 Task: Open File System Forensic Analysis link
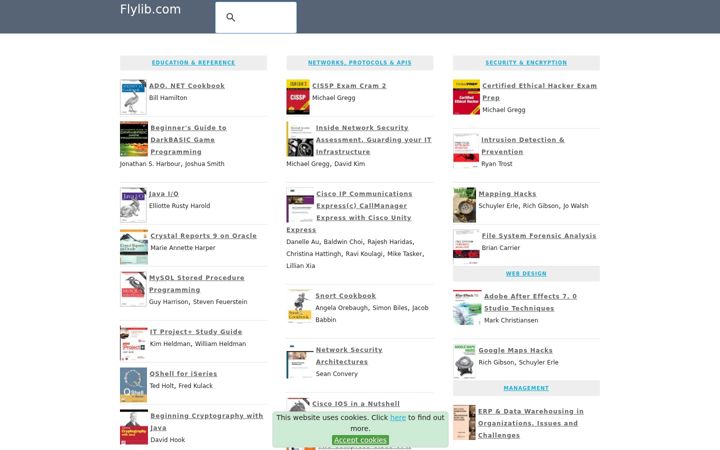(x=539, y=236)
